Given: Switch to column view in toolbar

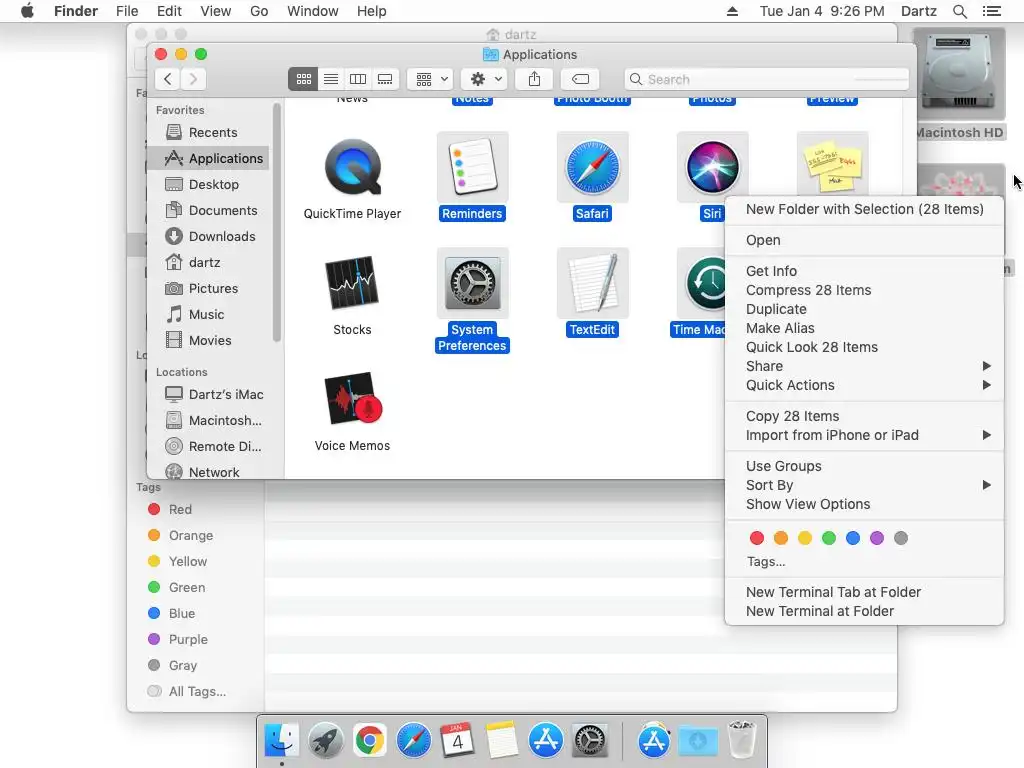Looking at the screenshot, I should click(358, 79).
